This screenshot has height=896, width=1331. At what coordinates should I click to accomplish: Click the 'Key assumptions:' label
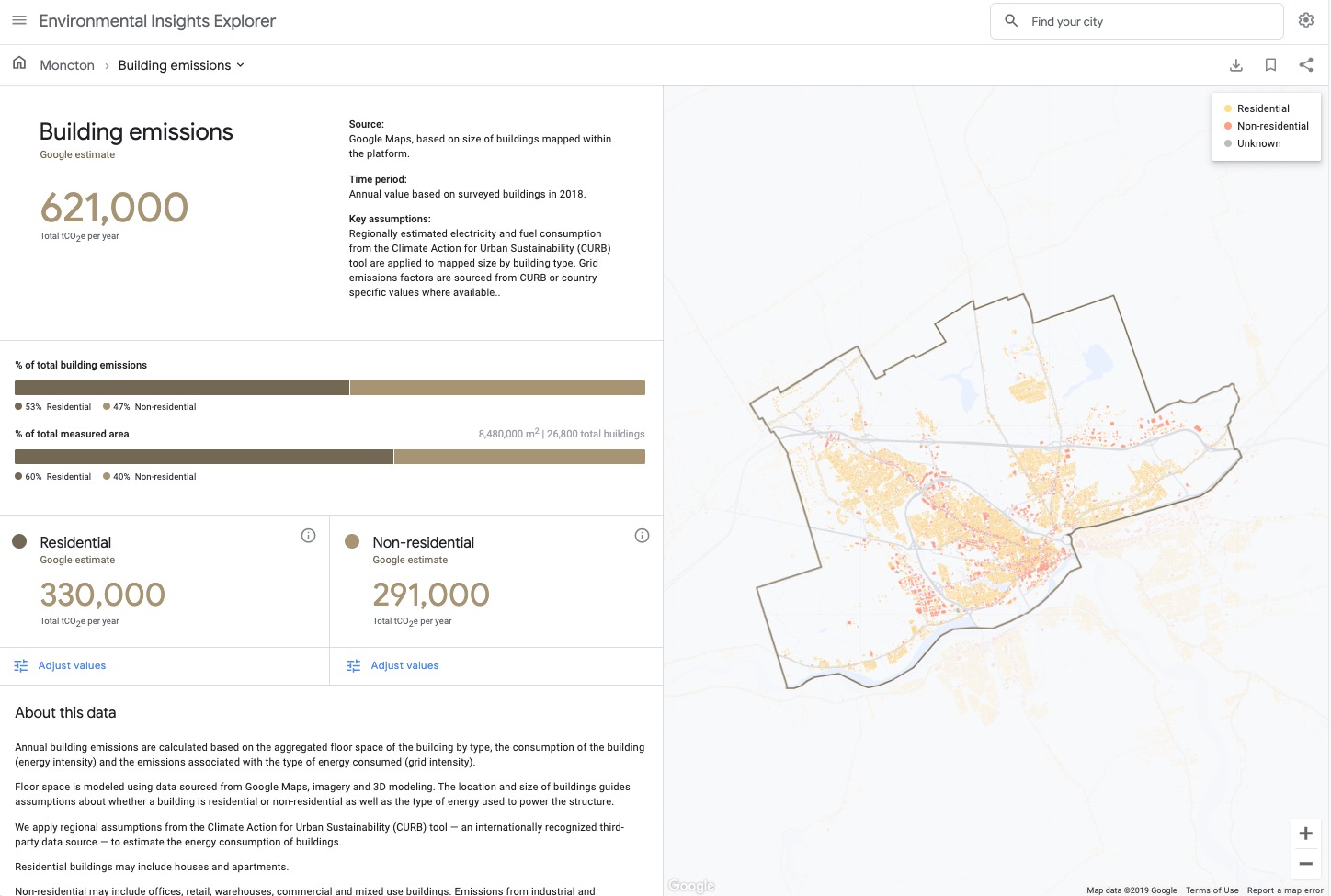tap(390, 219)
